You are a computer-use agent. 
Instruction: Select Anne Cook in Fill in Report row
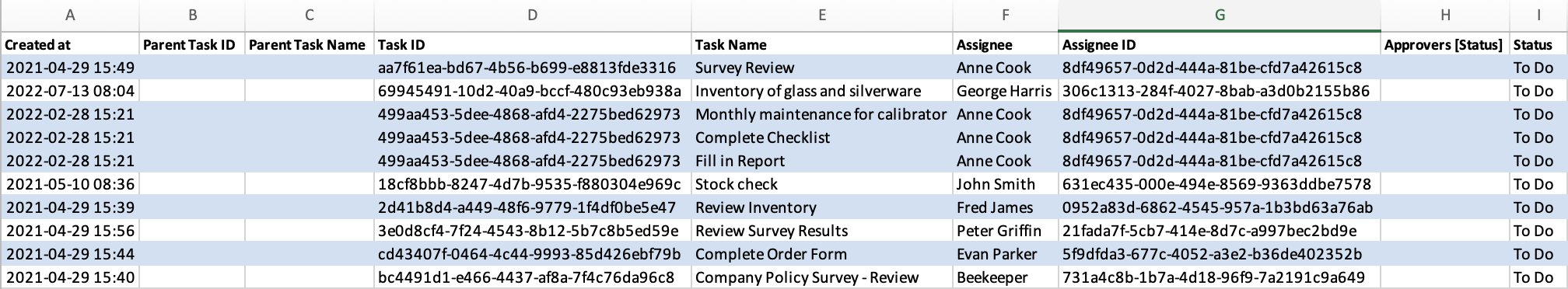(1006, 161)
